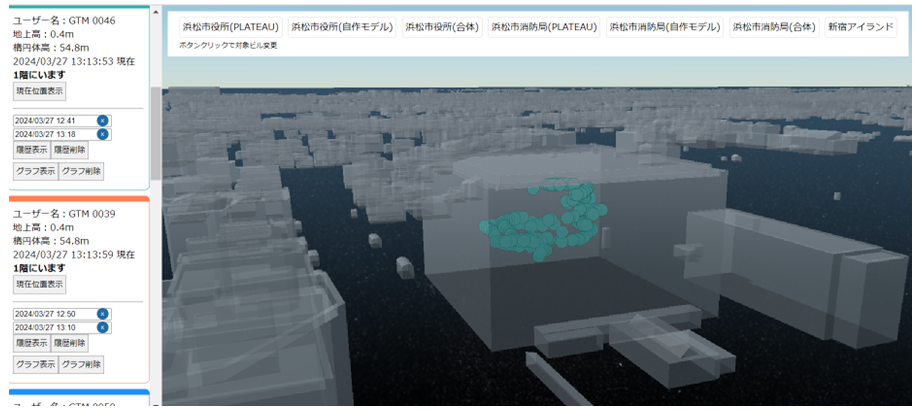Click 現在位置表示 for user GTM 0046
The width and height of the screenshot is (917, 412).
point(39,91)
